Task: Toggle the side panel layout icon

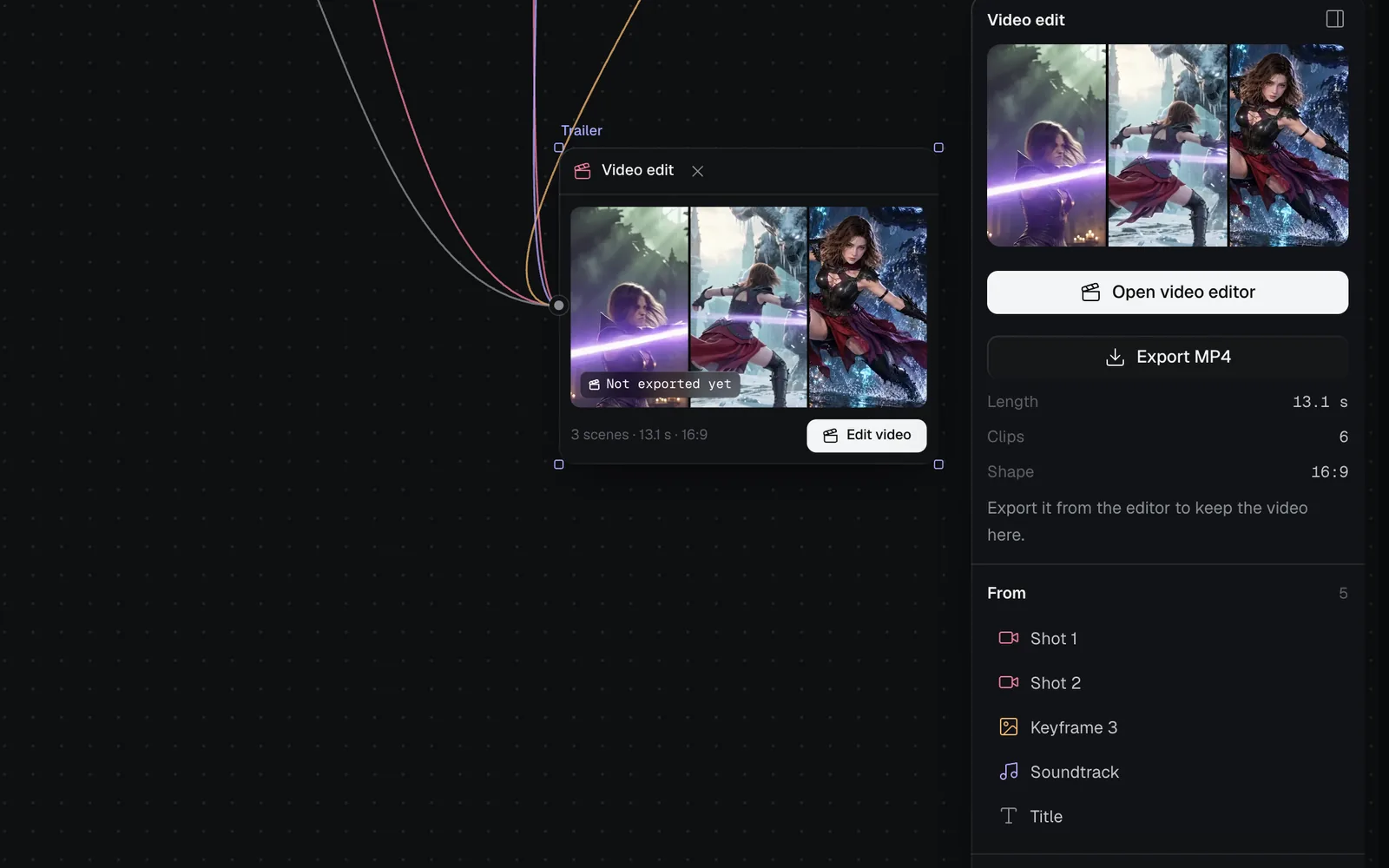Action: [x=1334, y=19]
